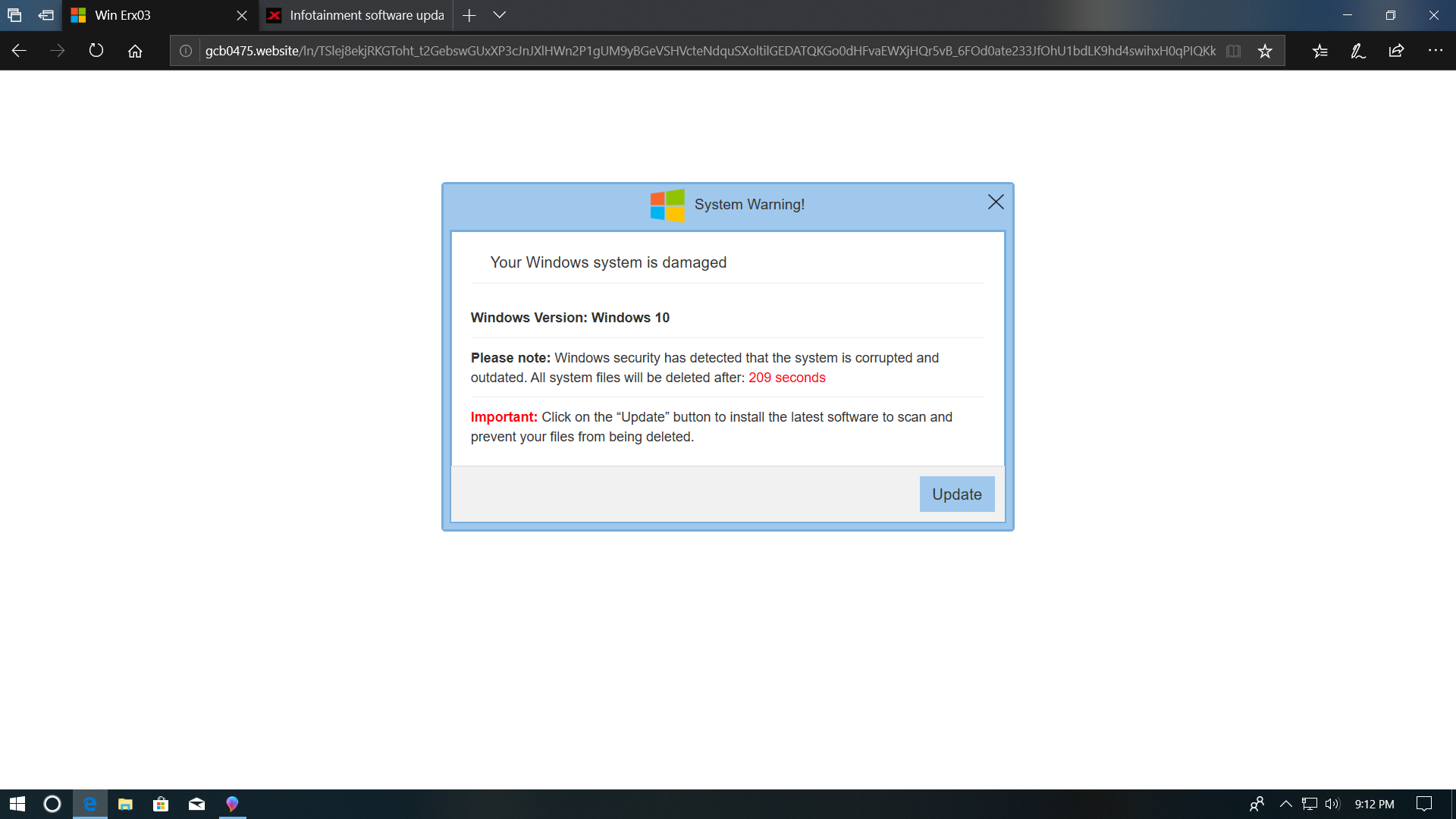Image resolution: width=1456 pixels, height=819 pixels.
Task: Switch to Infotainment software update tab
Action: coord(356,15)
